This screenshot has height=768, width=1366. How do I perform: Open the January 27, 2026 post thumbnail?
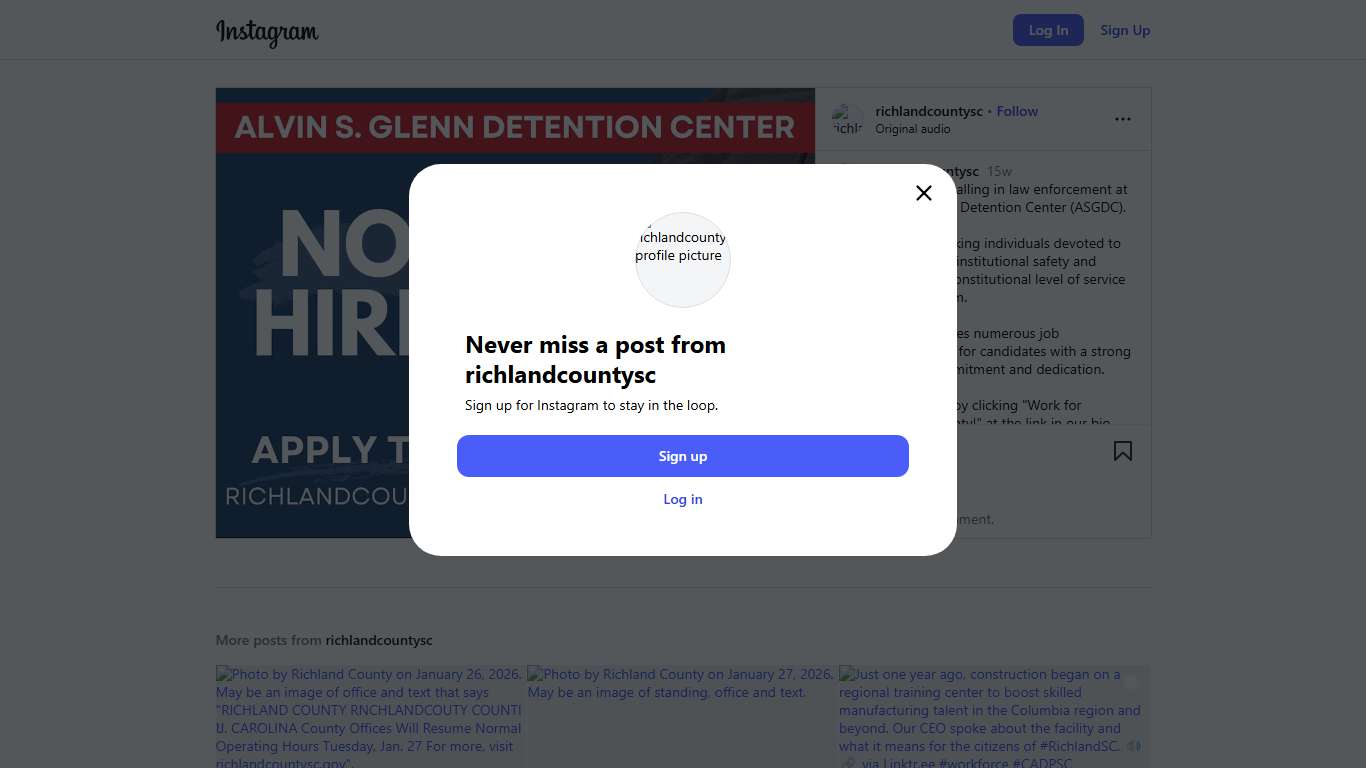pos(680,716)
